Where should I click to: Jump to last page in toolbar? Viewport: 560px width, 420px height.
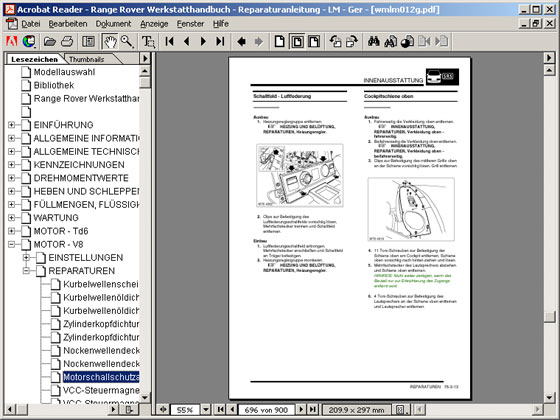coord(220,41)
